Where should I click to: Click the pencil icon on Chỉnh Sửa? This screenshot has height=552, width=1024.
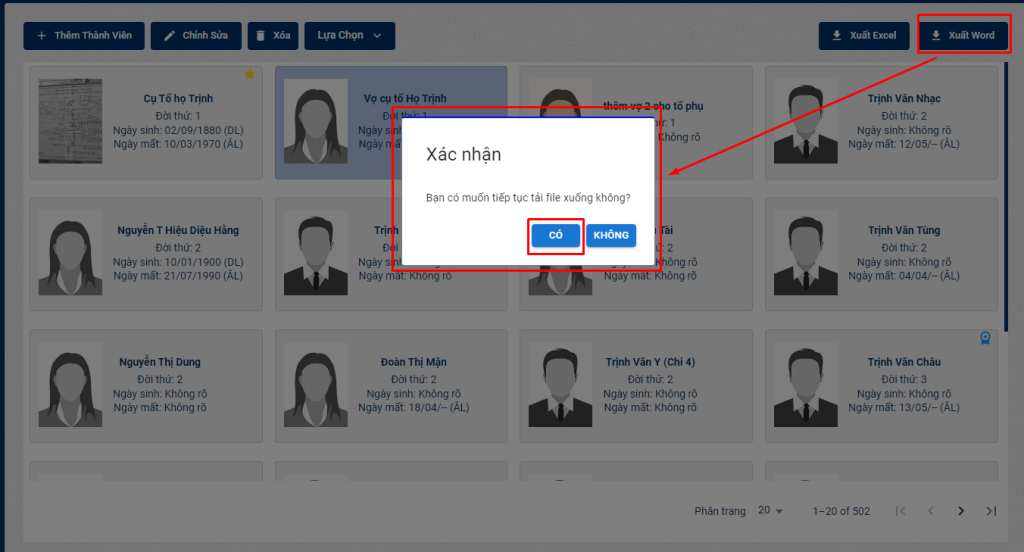(x=170, y=36)
